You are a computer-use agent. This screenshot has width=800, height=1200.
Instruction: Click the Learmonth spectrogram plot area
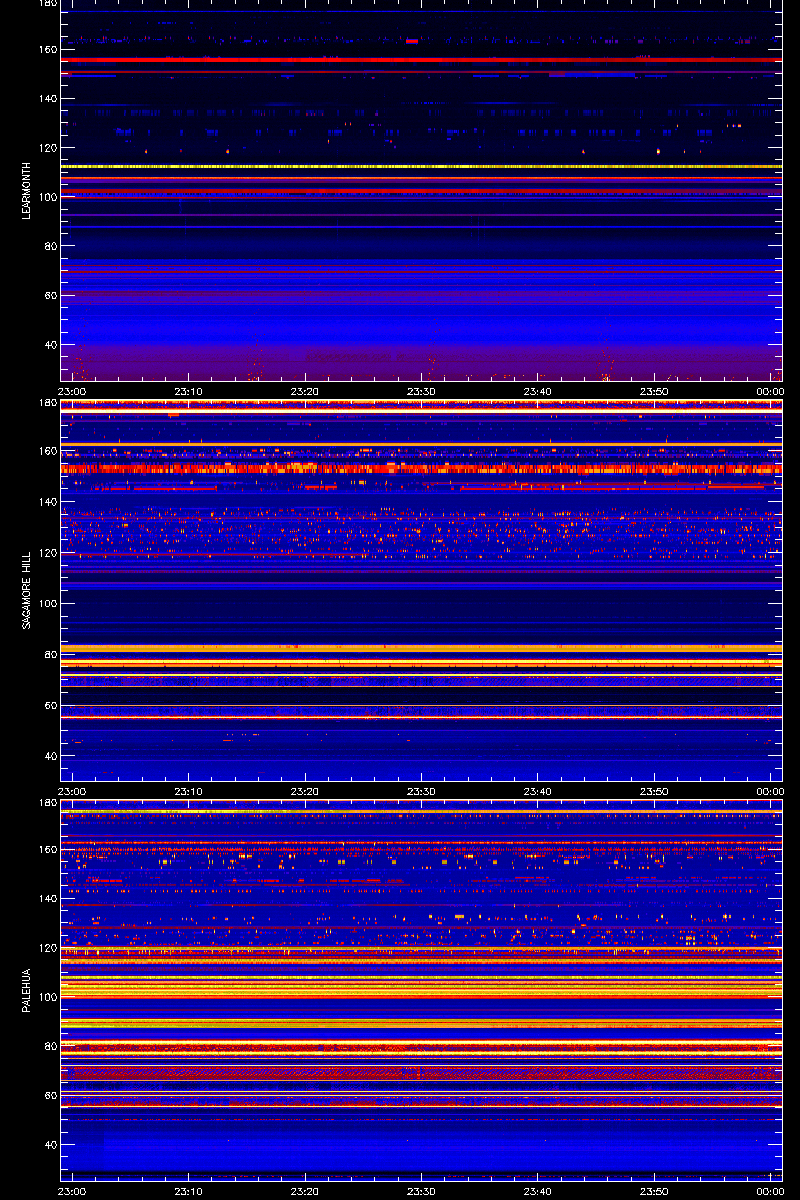[422, 190]
